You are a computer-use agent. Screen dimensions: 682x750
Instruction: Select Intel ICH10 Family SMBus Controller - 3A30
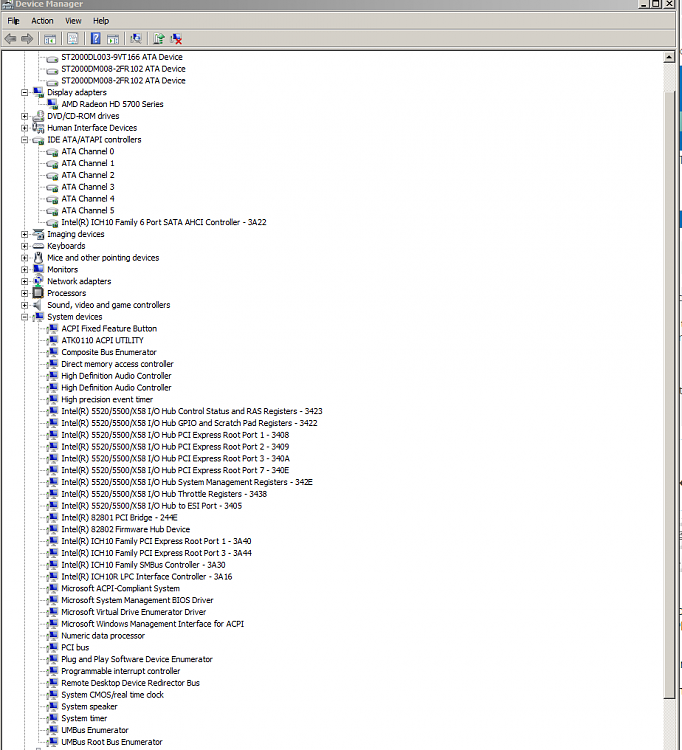[x=143, y=564]
